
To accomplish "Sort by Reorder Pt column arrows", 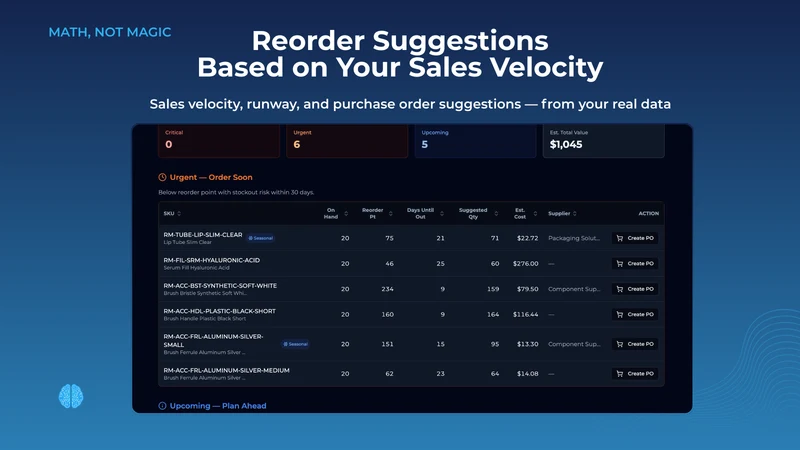I will [390, 213].
